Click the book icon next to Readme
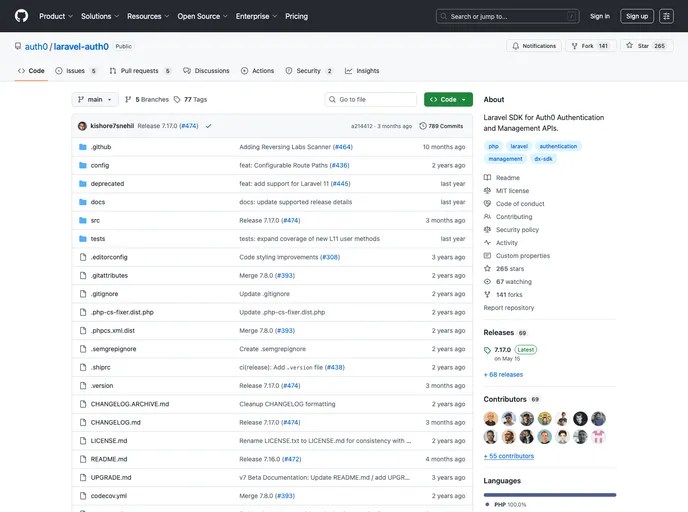The height and width of the screenshot is (512, 688). point(487,178)
